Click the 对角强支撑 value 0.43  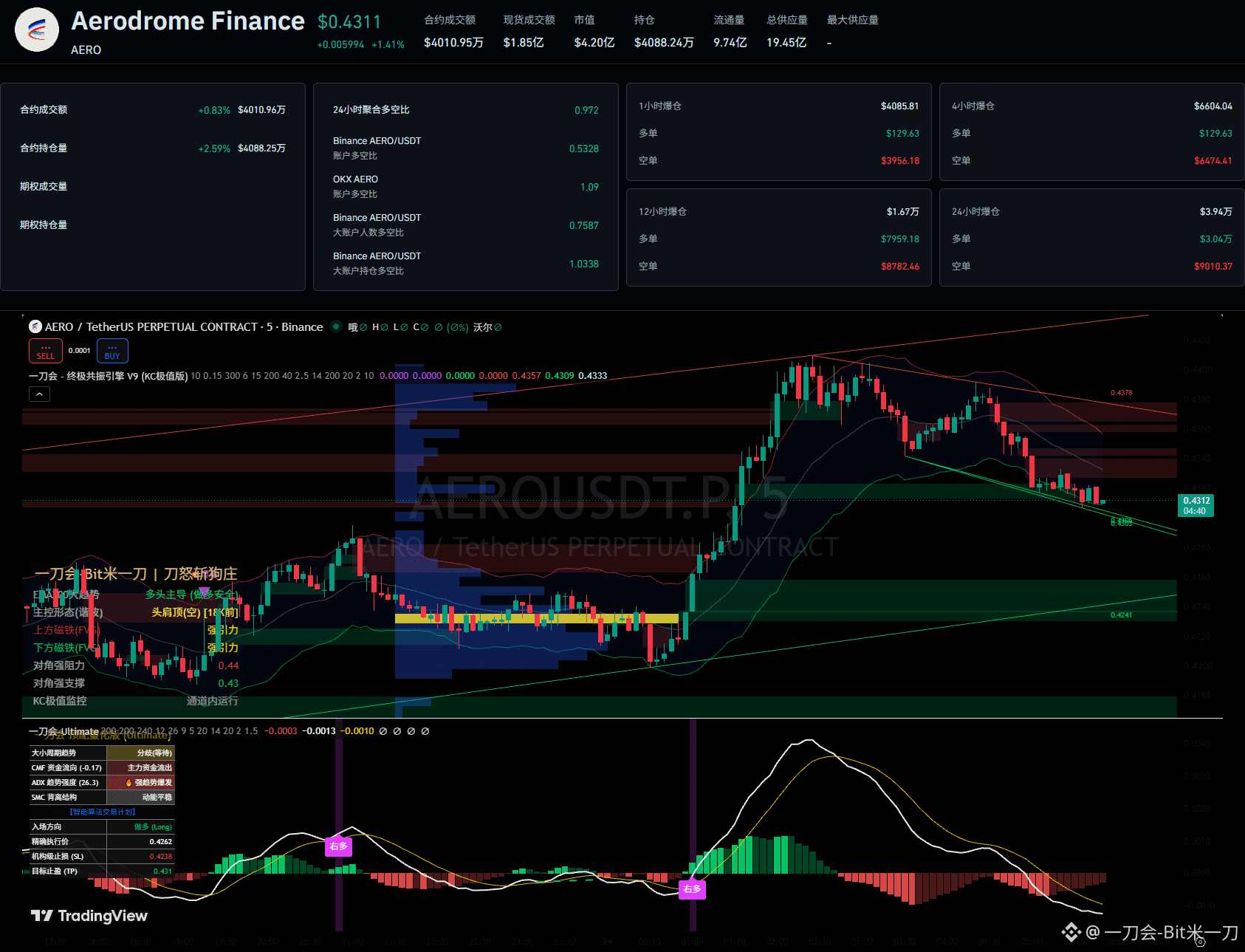pyautogui.click(x=228, y=683)
